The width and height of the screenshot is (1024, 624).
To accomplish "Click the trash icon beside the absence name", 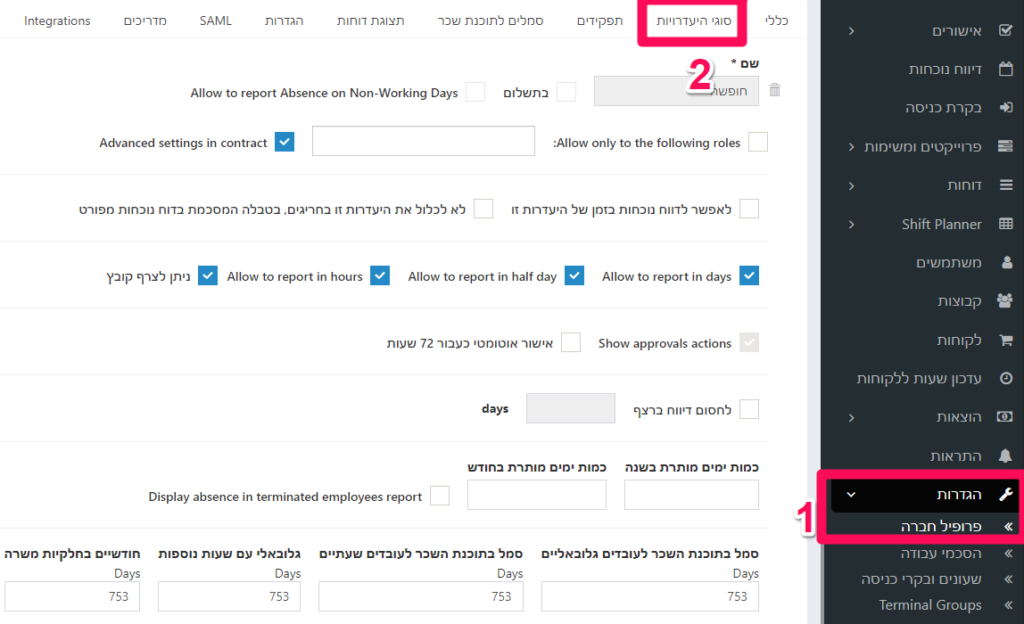I will [x=775, y=90].
